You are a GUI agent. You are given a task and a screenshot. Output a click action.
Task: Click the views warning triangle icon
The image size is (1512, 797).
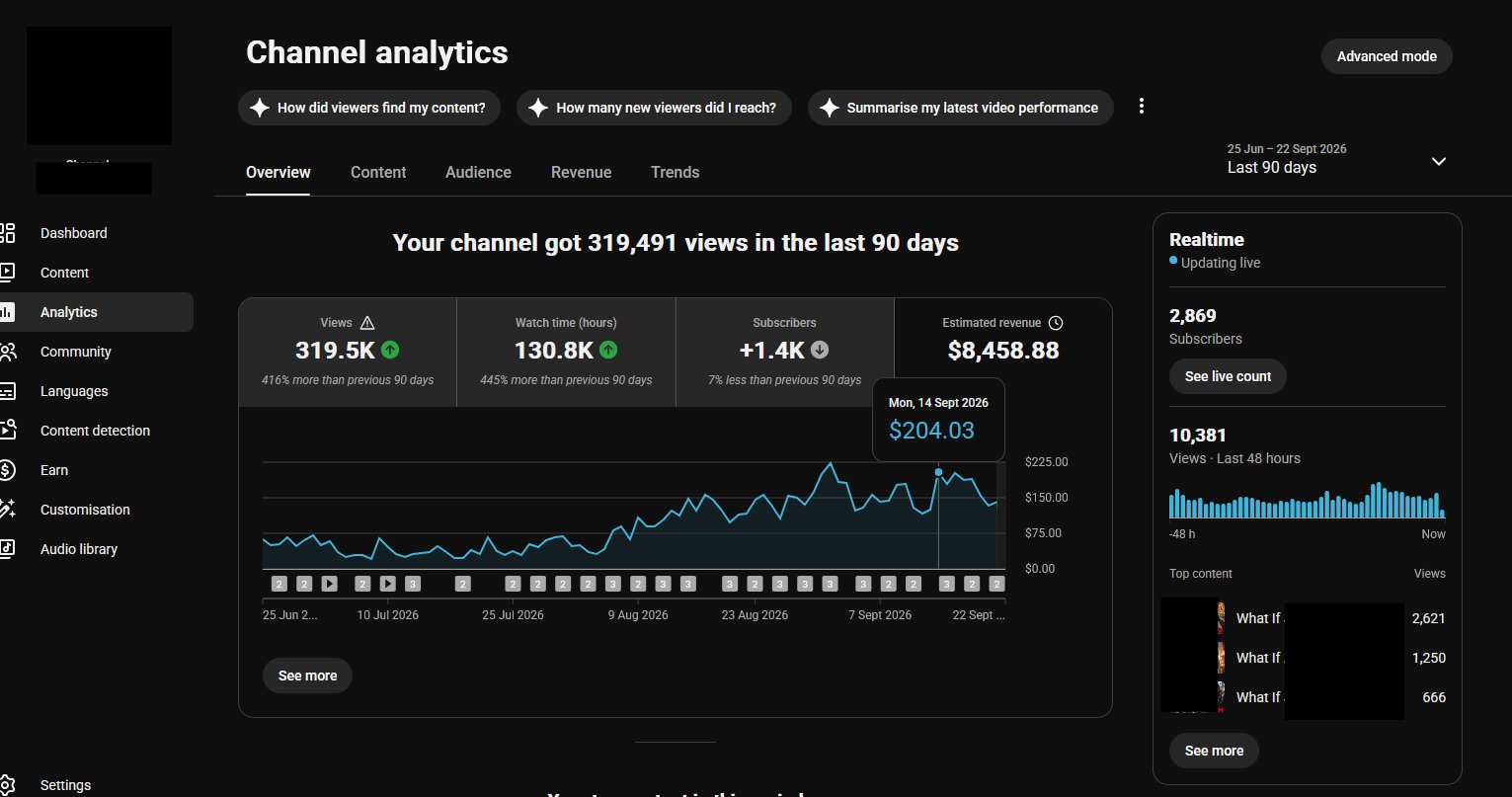[367, 323]
